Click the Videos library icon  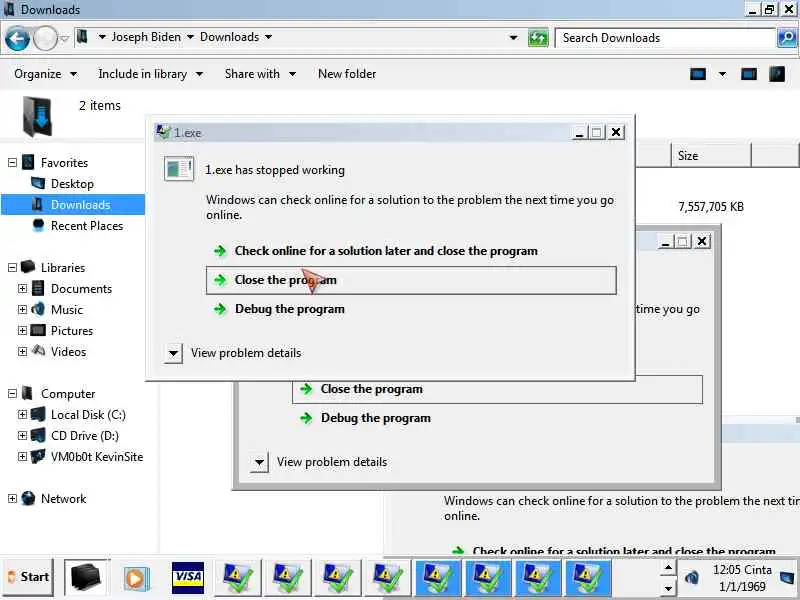pyautogui.click(x=38, y=351)
